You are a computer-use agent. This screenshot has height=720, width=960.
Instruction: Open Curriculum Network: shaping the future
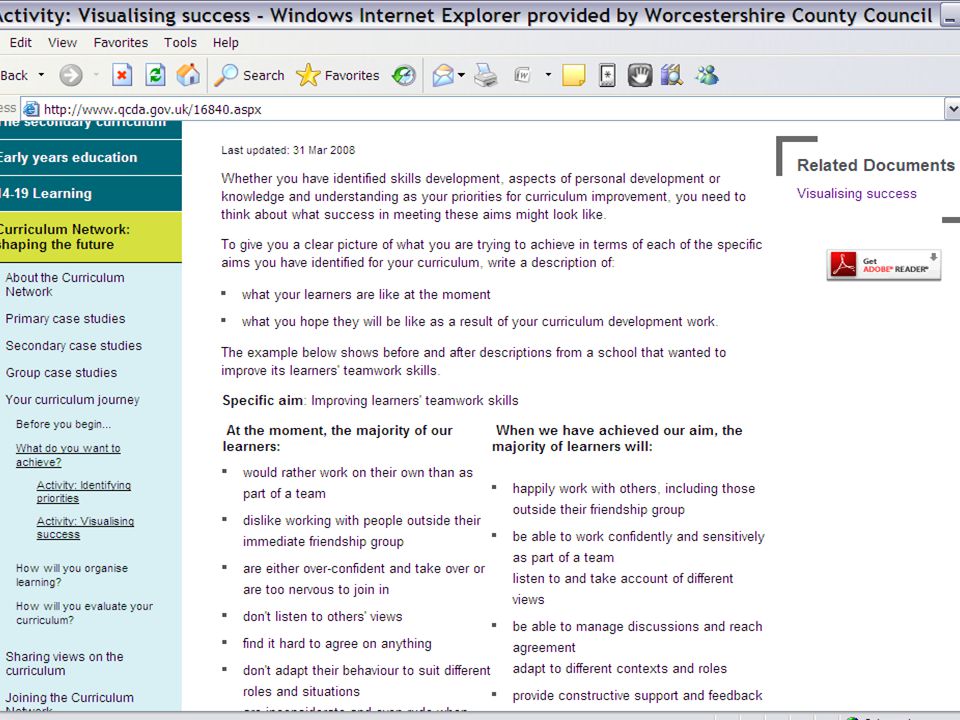(91, 237)
